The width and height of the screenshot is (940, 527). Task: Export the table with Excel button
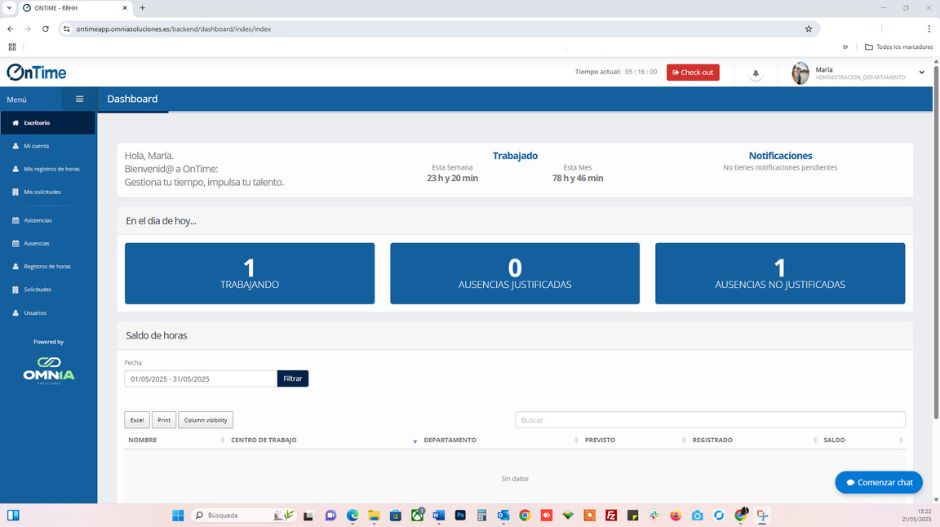click(x=137, y=420)
